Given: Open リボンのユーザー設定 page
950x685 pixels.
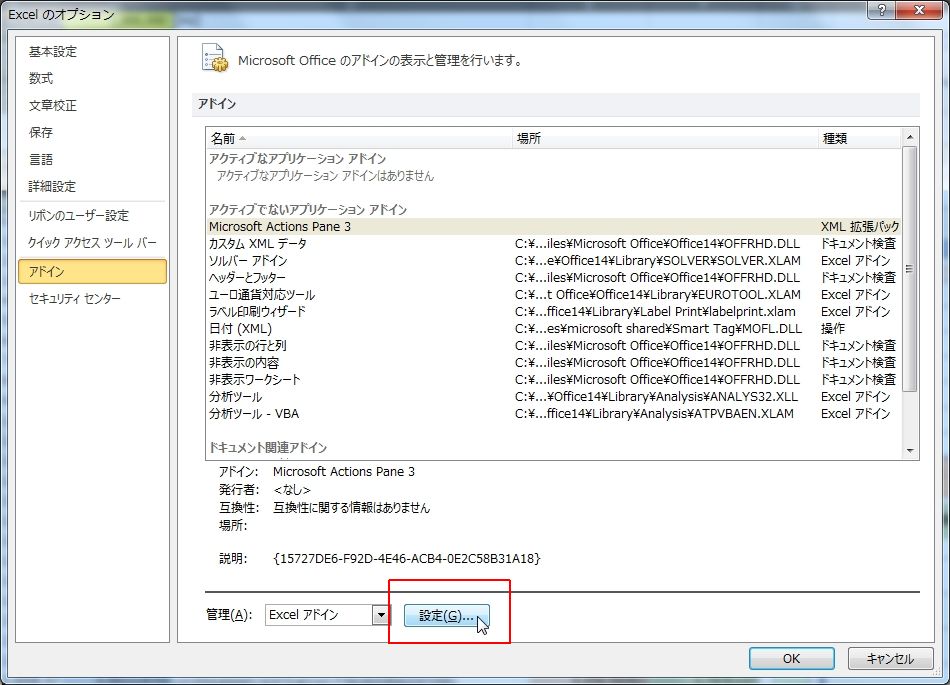Looking at the screenshot, I should (x=79, y=216).
